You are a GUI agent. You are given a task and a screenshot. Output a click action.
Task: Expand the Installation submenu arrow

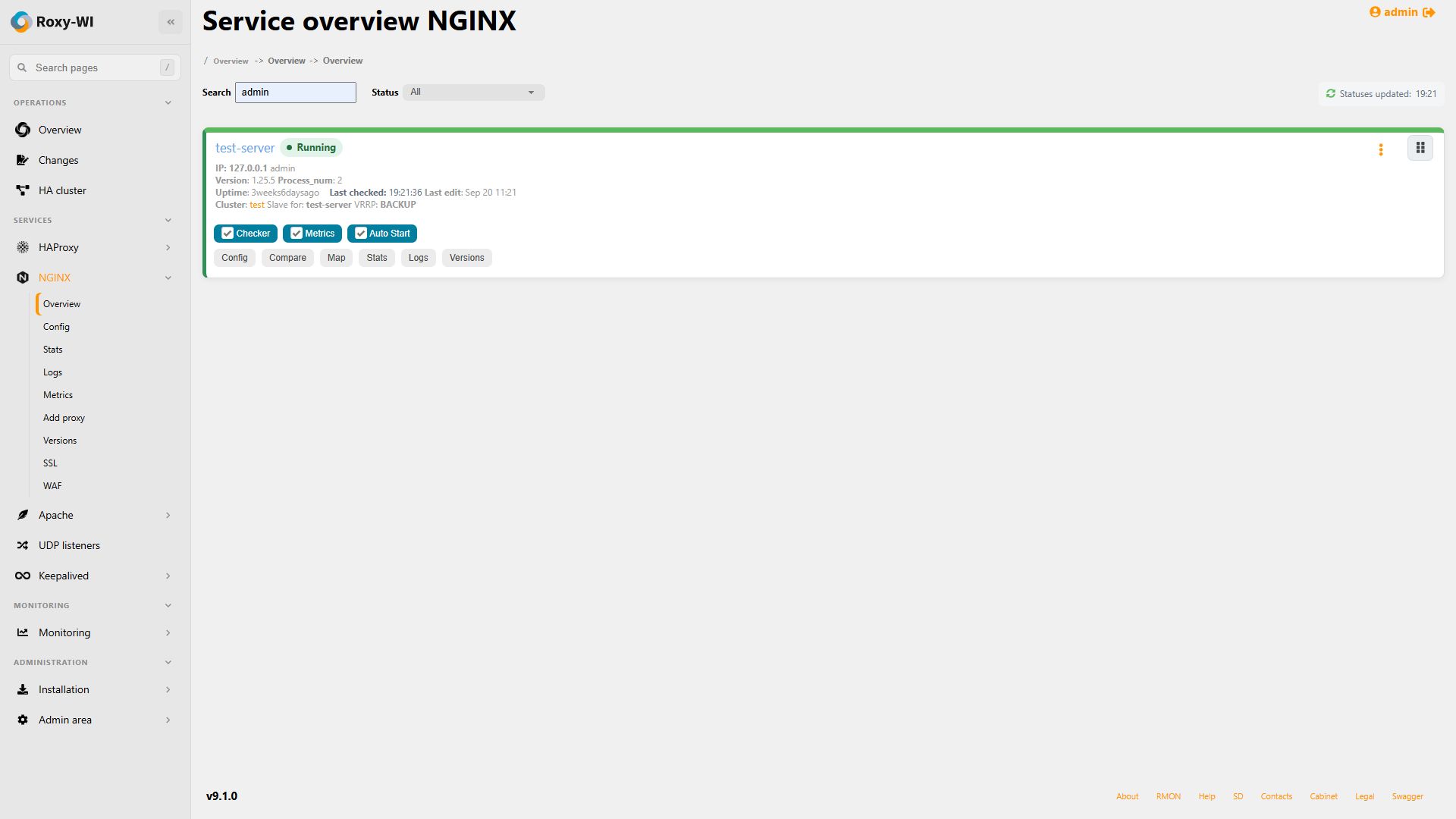pos(168,689)
